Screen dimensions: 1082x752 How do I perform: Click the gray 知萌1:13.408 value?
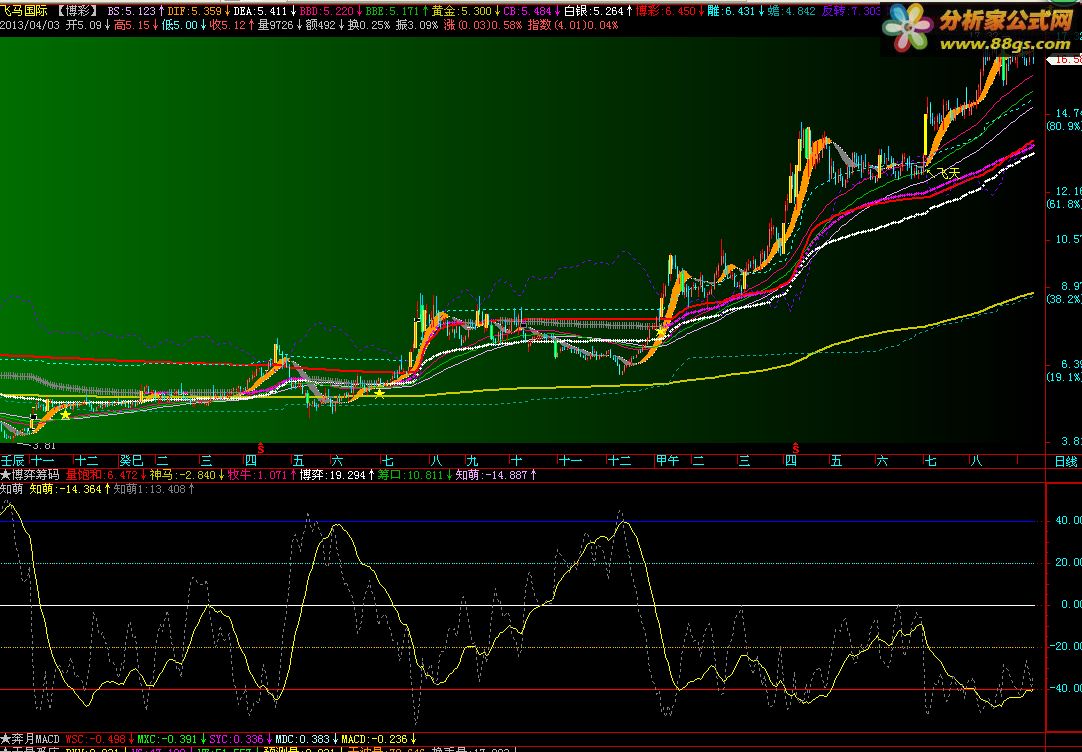[150, 488]
